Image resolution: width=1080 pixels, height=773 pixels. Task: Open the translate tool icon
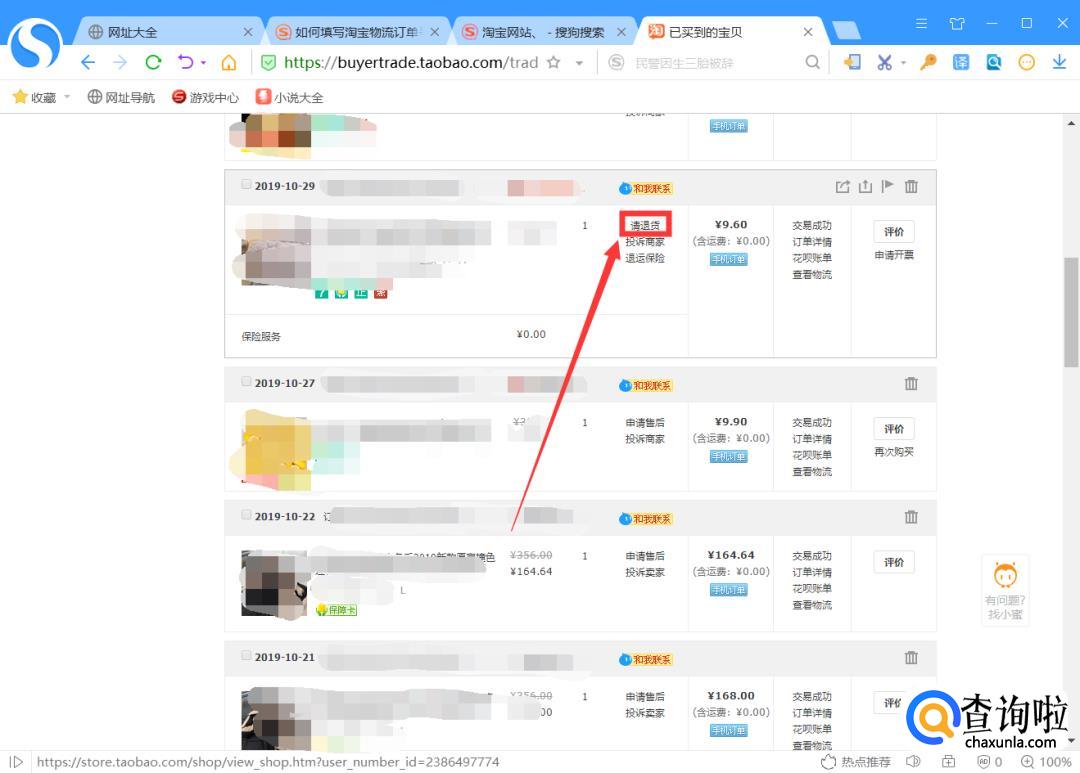960,63
